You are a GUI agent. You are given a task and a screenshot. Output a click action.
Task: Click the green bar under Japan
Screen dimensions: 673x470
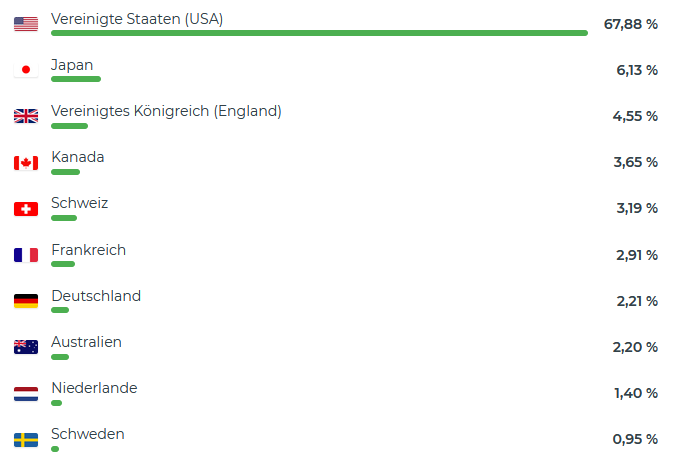[x=76, y=79]
